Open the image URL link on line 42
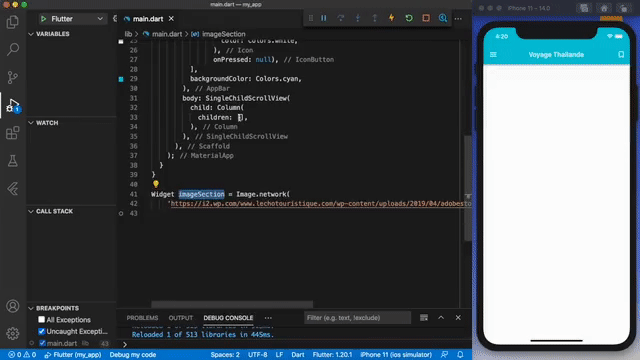 (x=321, y=204)
